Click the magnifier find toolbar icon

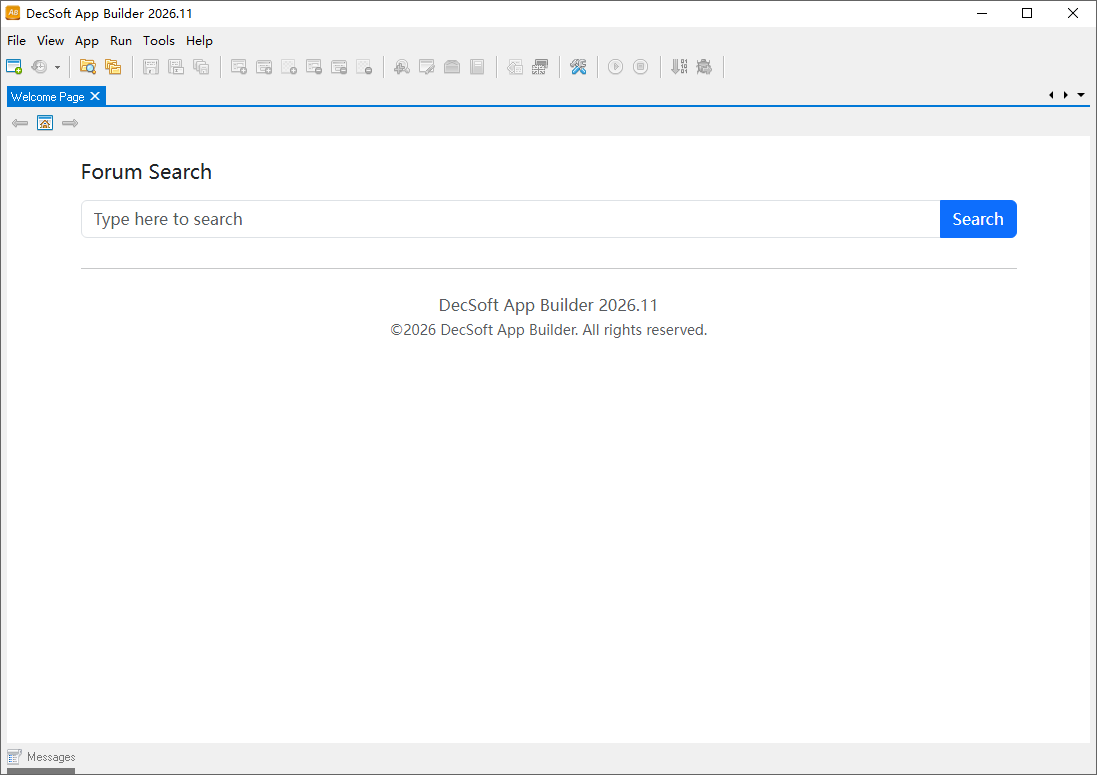pyautogui.click(x=402, y=66)
